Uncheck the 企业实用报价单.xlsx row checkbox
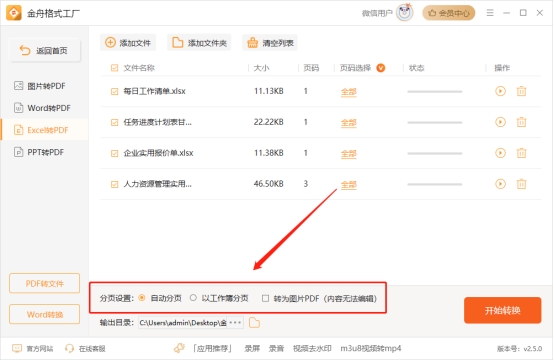 114,153
